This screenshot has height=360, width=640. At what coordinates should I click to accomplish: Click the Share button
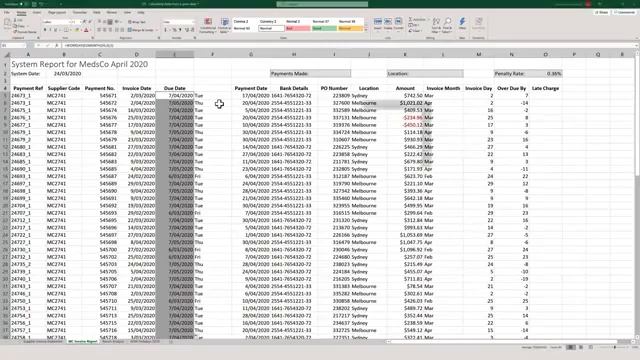coord(602,13)
